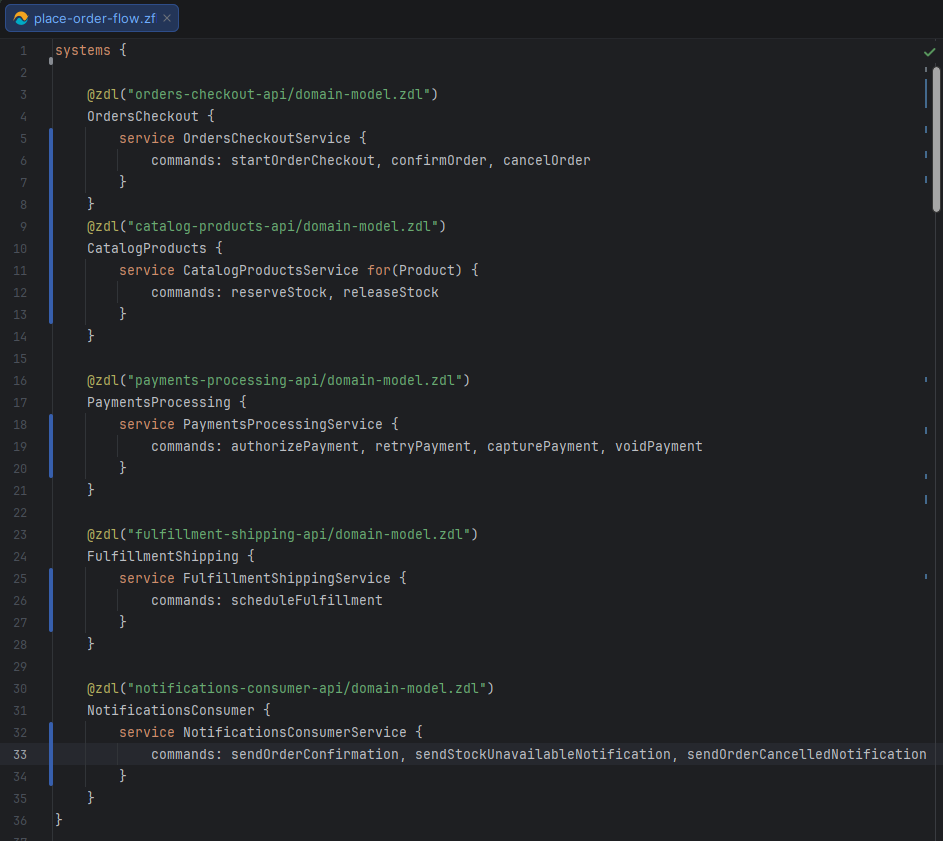Open the payments-processing-api/domain-model.zdl path string
Screen dimensions: 943x841
point(295,381)
